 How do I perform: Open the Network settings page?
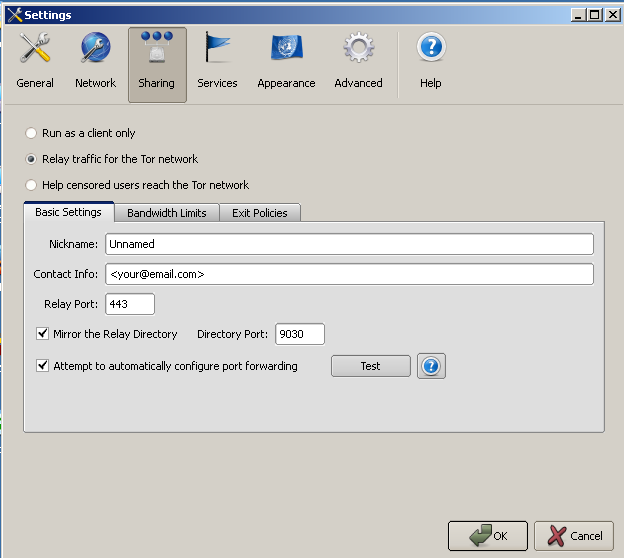[96, 61]
